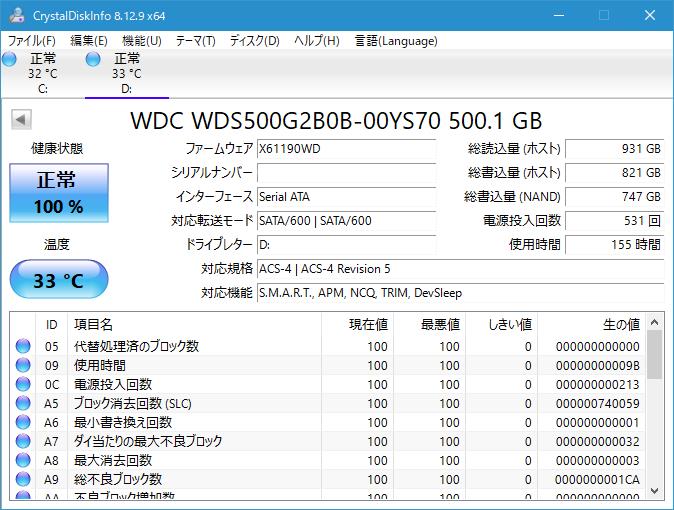This screenshot has width=674, height=510.
Task: Select the row 代替処理済のブロック数
Action: [328, 346]
